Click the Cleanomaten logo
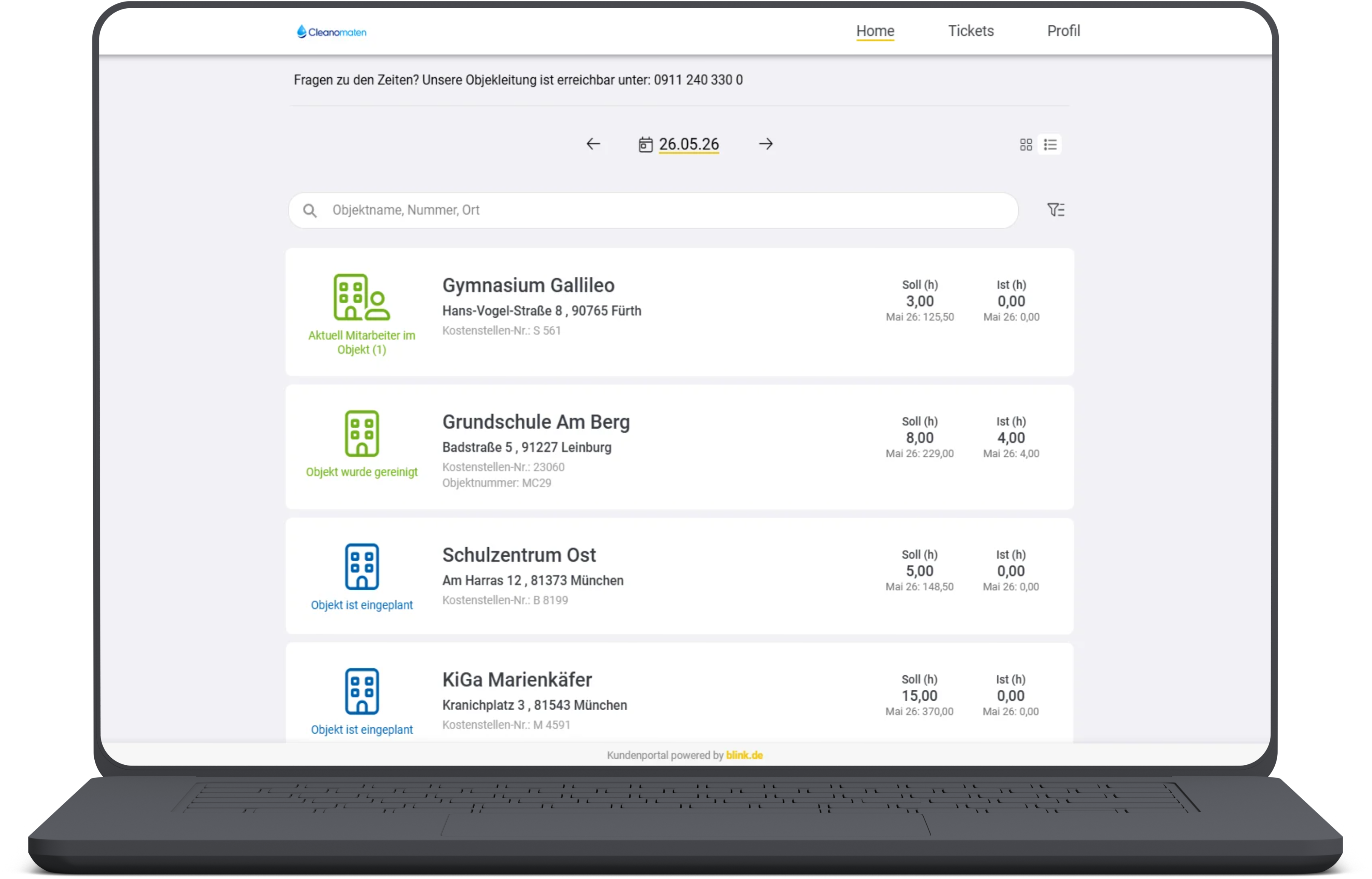The image size is (1372, 879). pos(332,32)
